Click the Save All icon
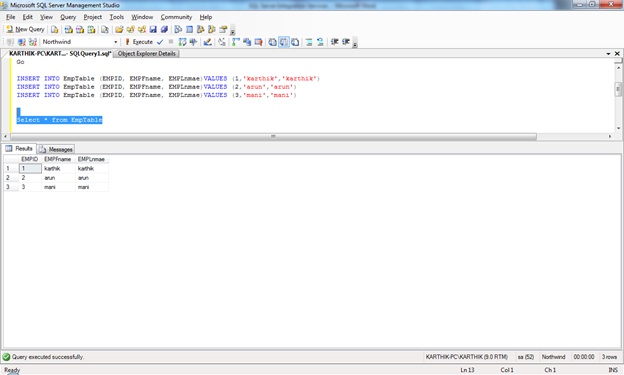624x375 pixels. pos(164,29)
